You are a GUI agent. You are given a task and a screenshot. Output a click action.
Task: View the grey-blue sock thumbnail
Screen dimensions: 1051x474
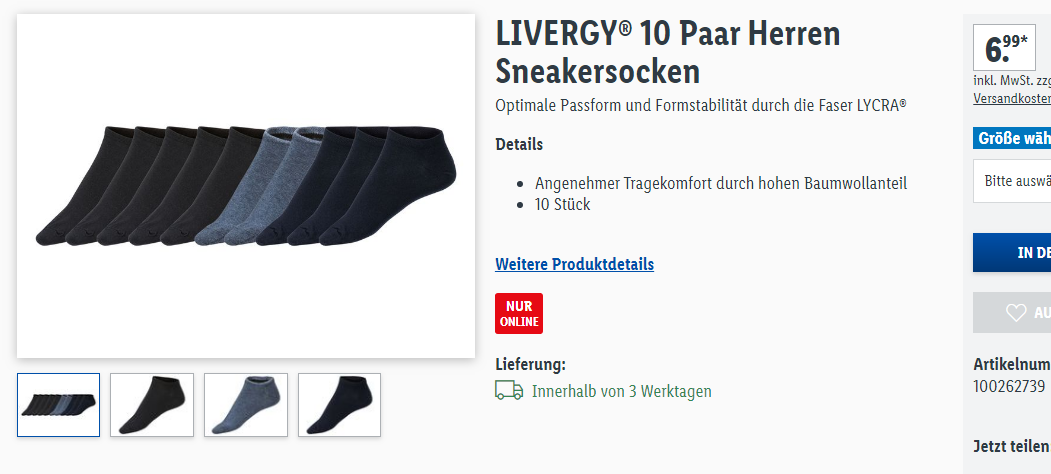(246, 405)
